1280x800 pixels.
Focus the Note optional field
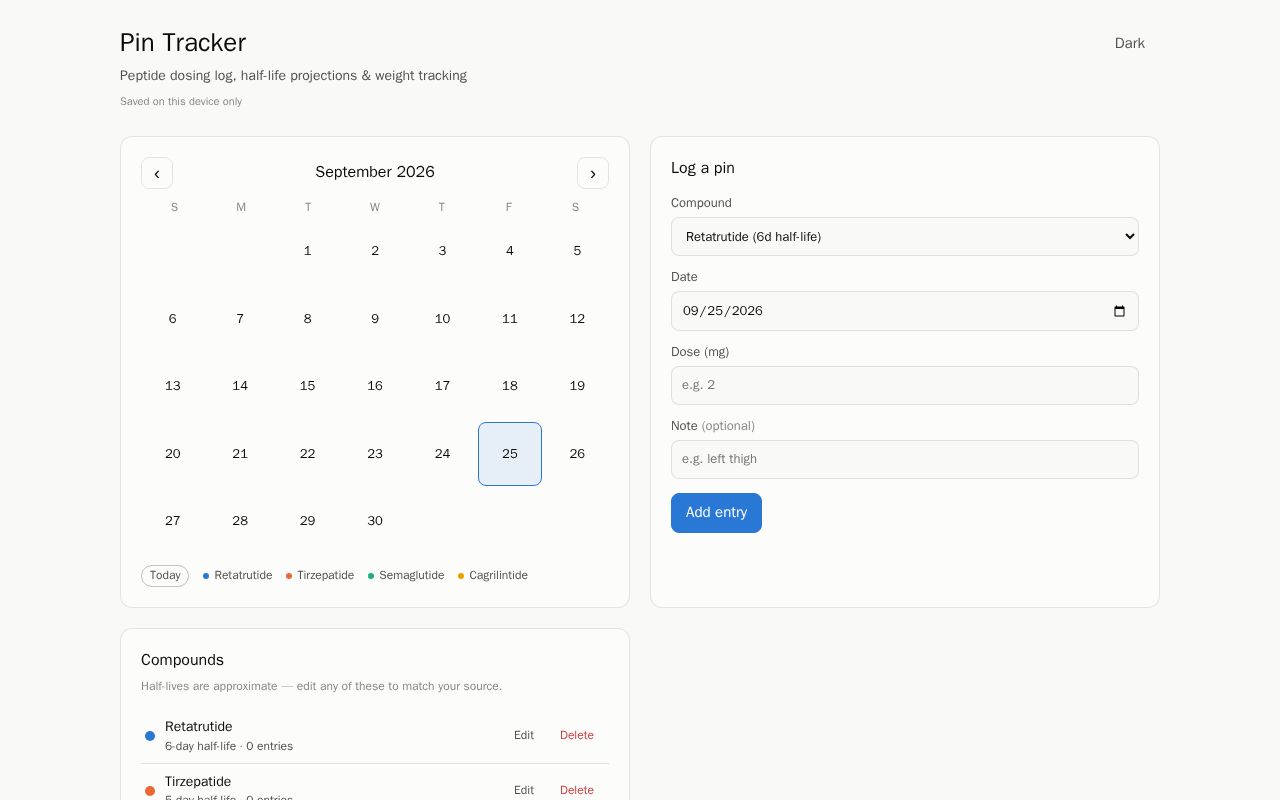coord(905,459)
